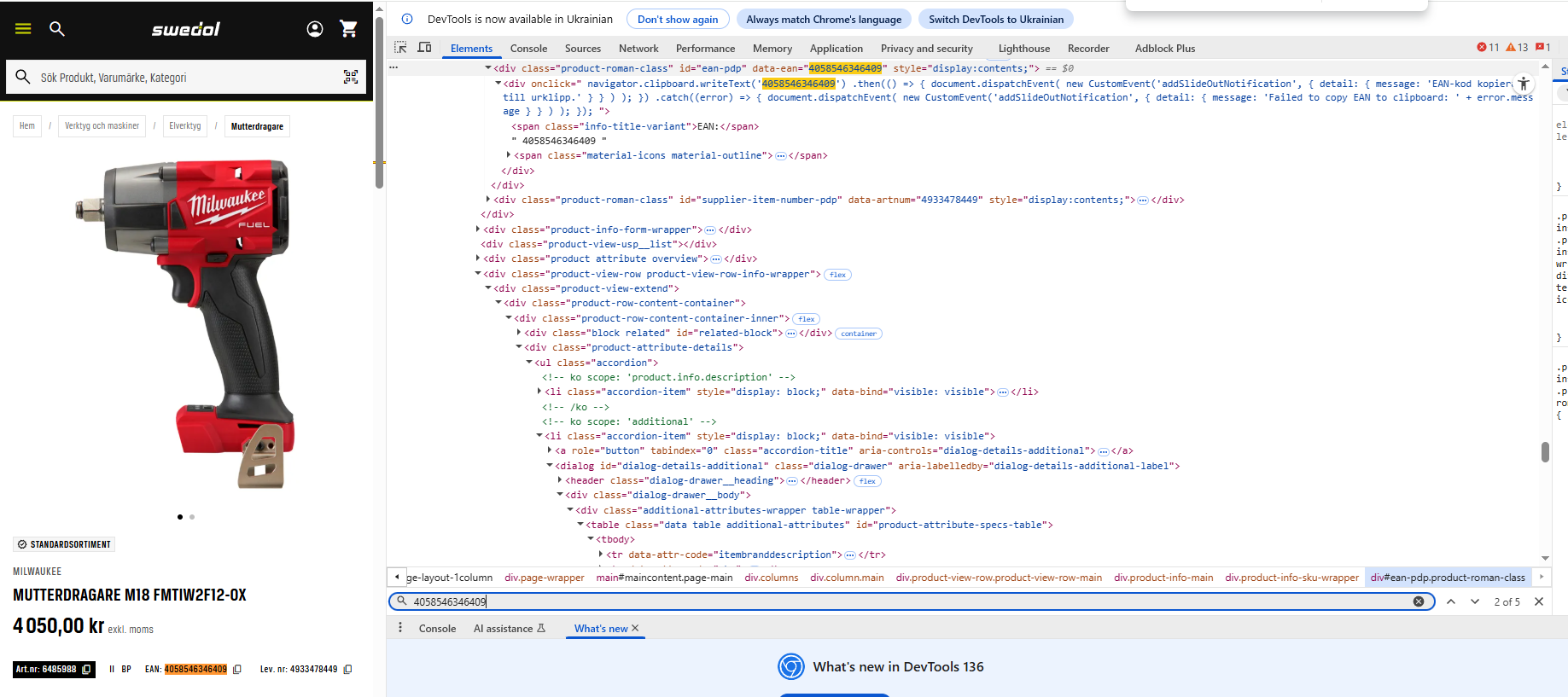Select Mutterdragare breadcrumb
The height and width of the screenshot is (697, 1568).
(x=257, y=126)
